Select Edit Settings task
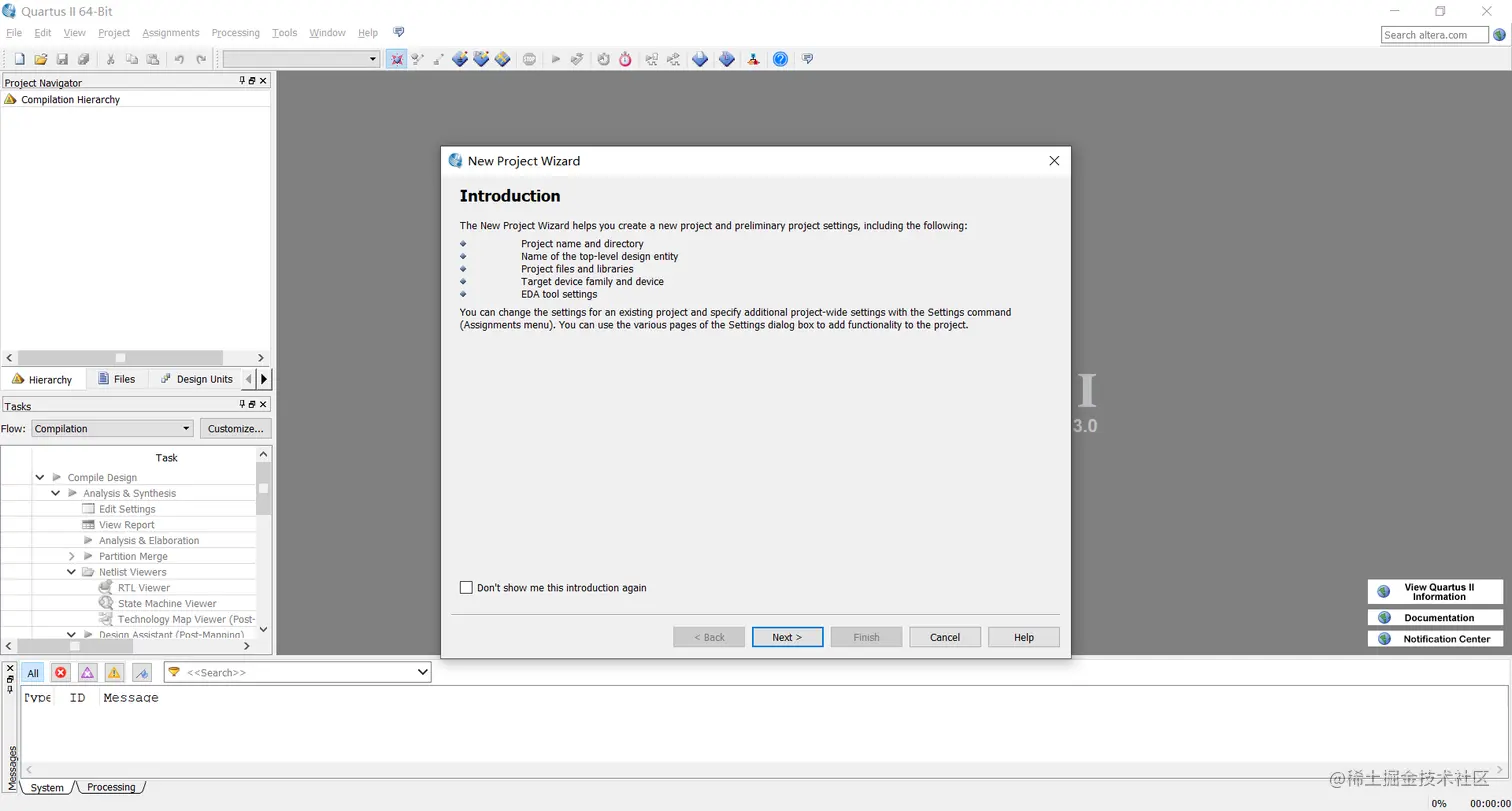The width and height of the screenshot is (1512, 811). pos(127,509)
